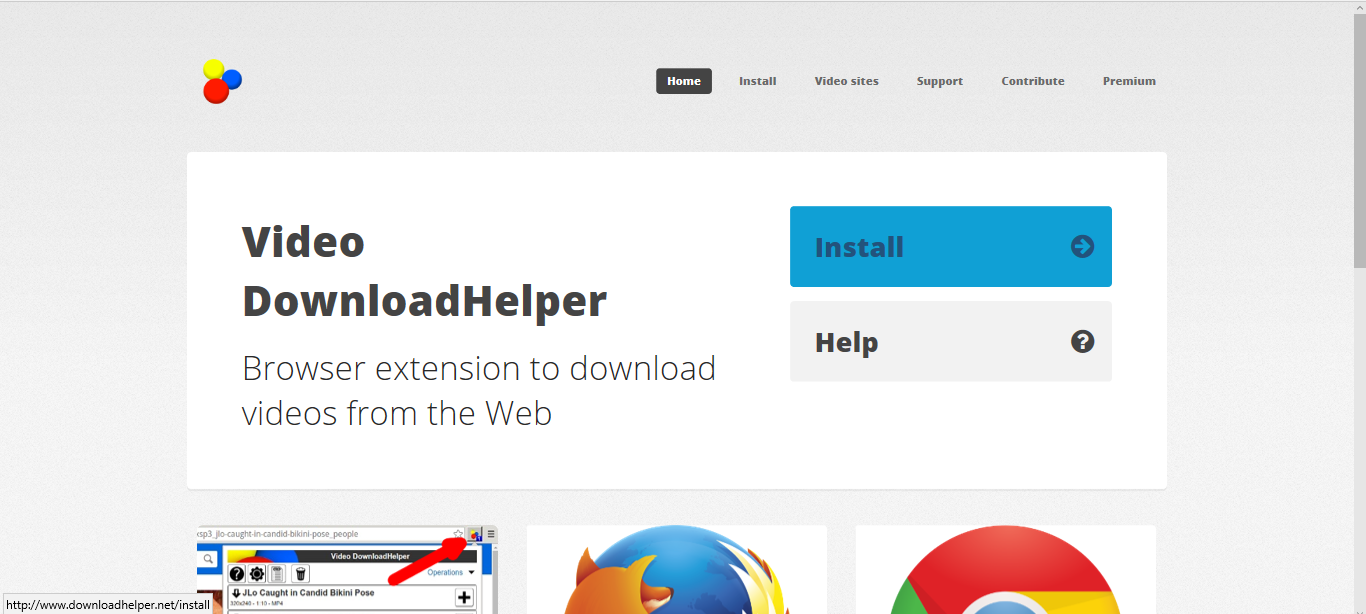The image size is (1366, 614).
Task: Click the gray Help button
Action: pos(951,341)
